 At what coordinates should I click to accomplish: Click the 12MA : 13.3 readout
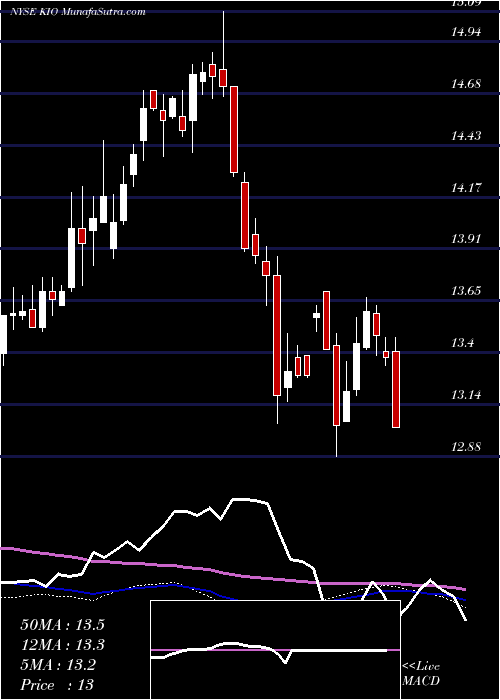click(x=62, y=645)
